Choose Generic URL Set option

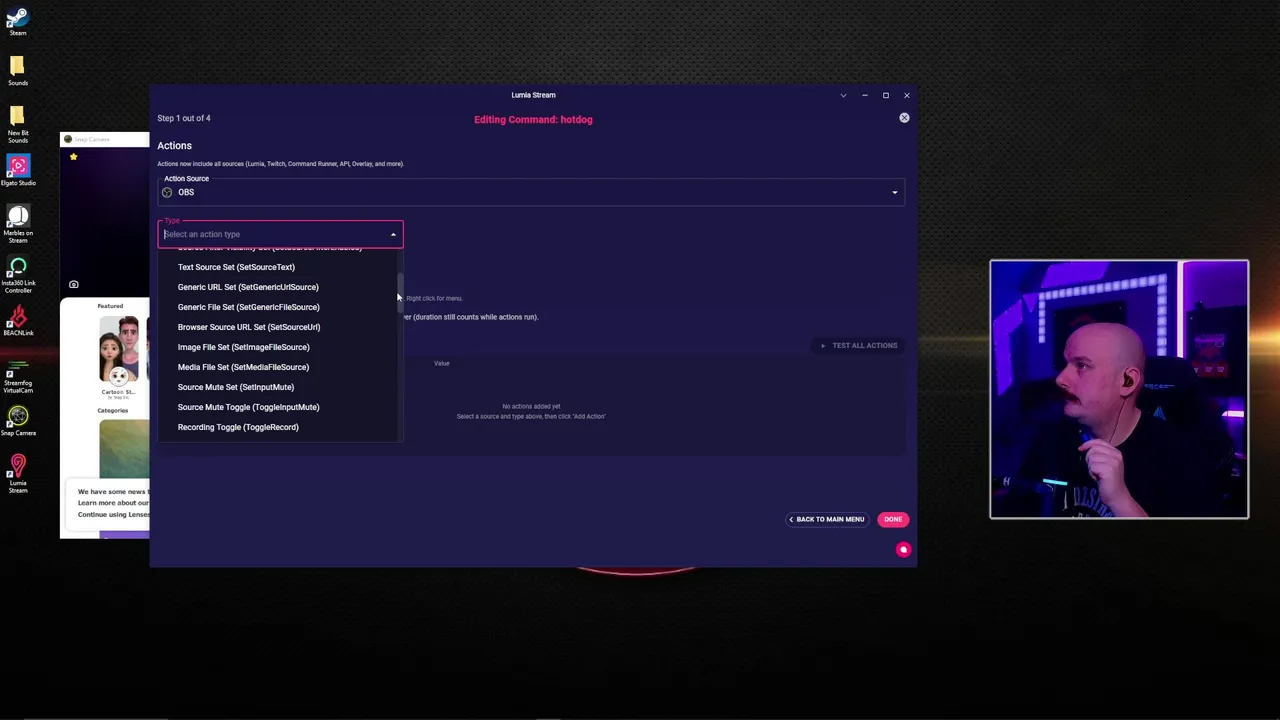coord(248,287)
